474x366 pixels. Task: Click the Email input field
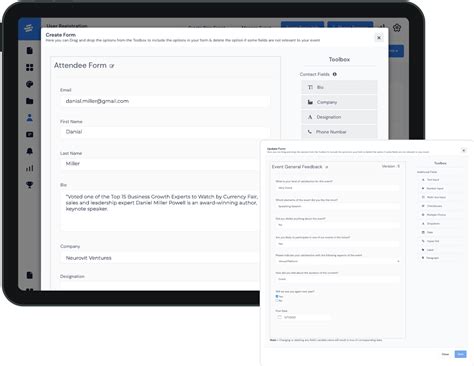165,101
